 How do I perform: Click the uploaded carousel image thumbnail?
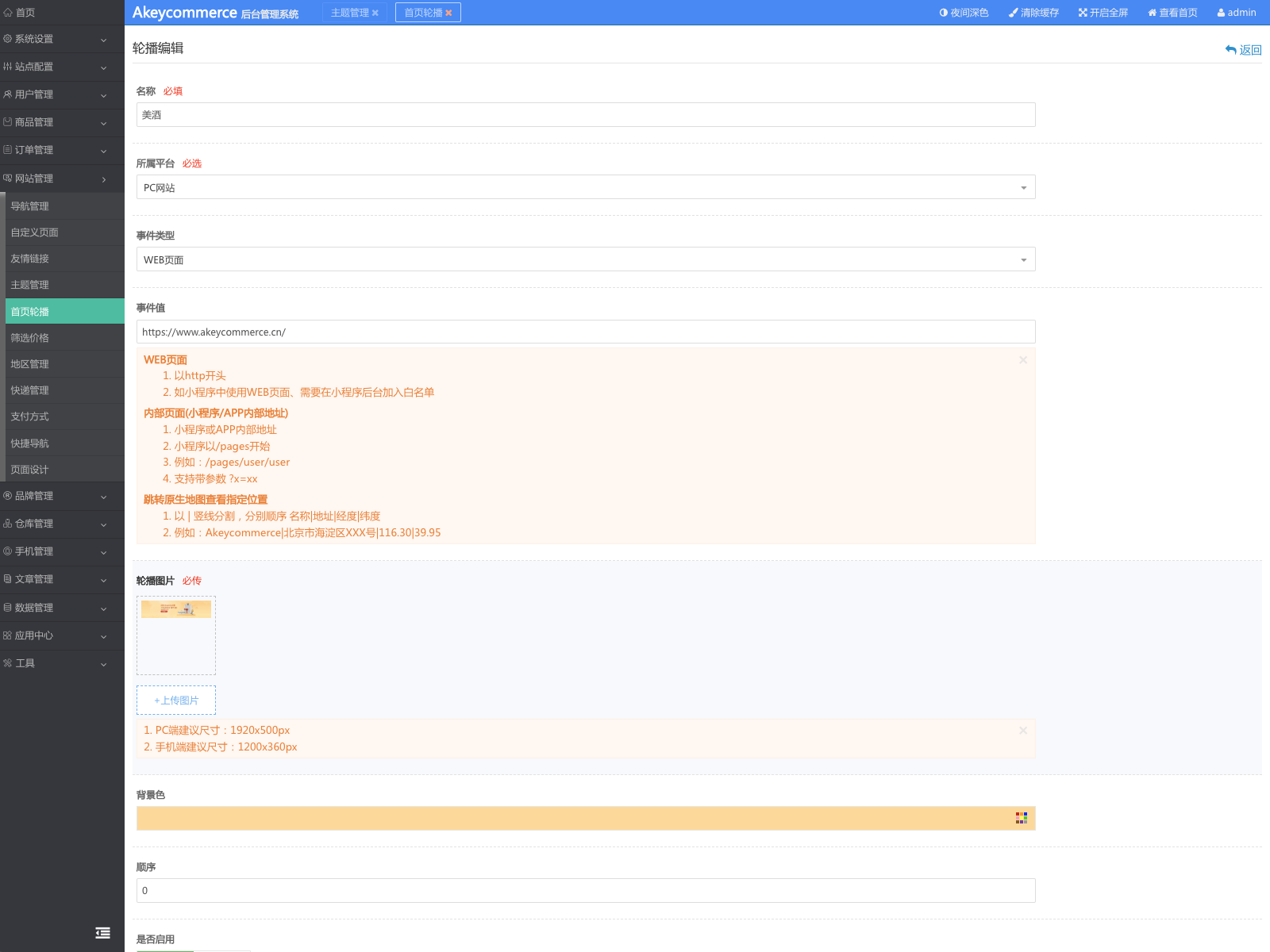[x=176, y=609]
